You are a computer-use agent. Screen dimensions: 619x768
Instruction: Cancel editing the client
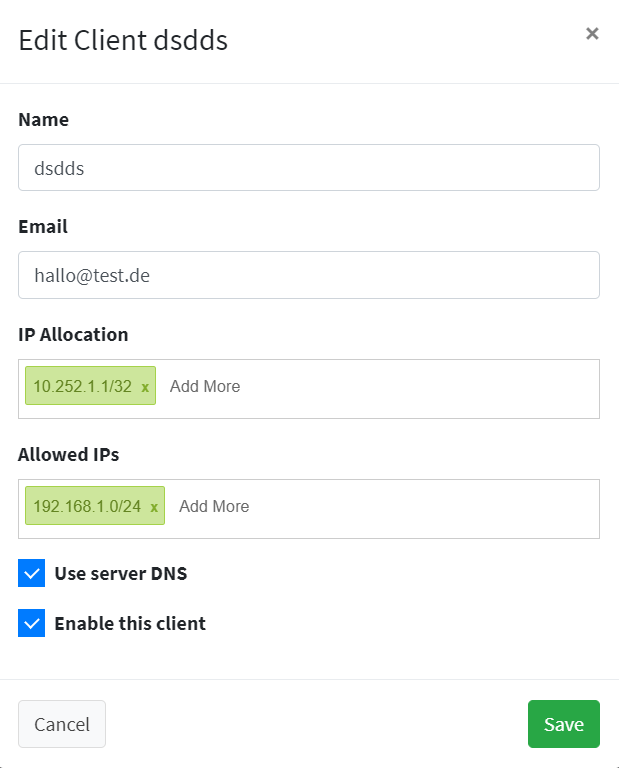(62, 724)
